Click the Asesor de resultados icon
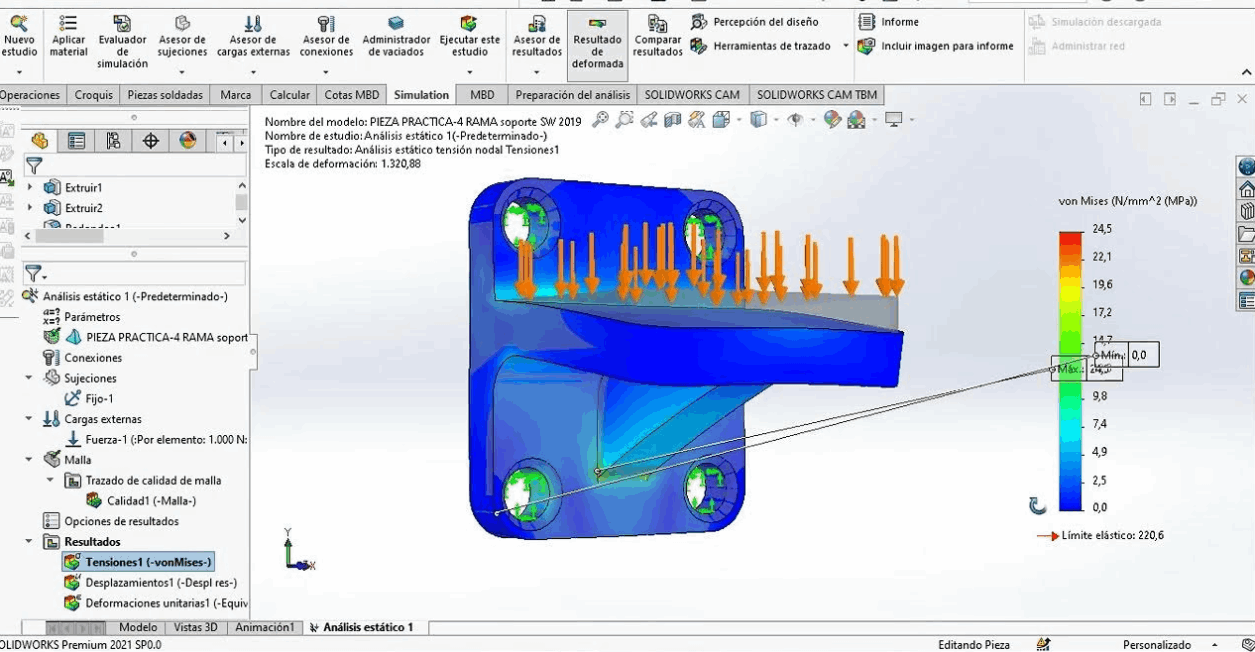 pos(537,24)
